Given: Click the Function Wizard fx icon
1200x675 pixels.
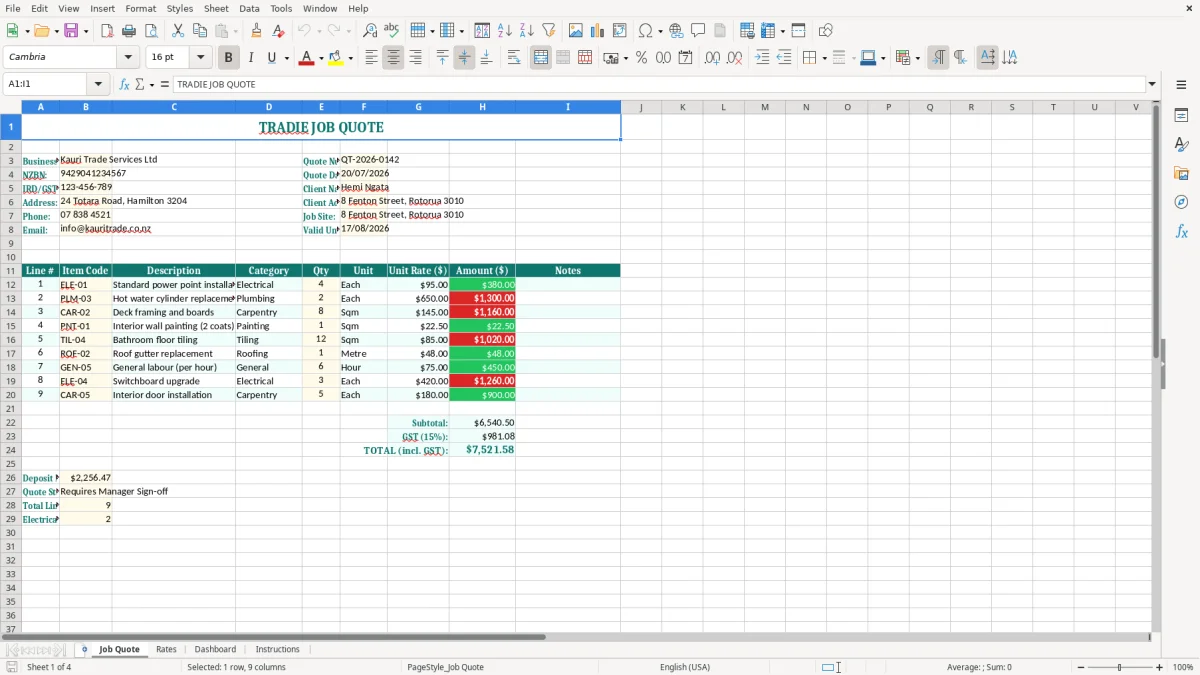Looking at the screenshot, I should [125, 84].
